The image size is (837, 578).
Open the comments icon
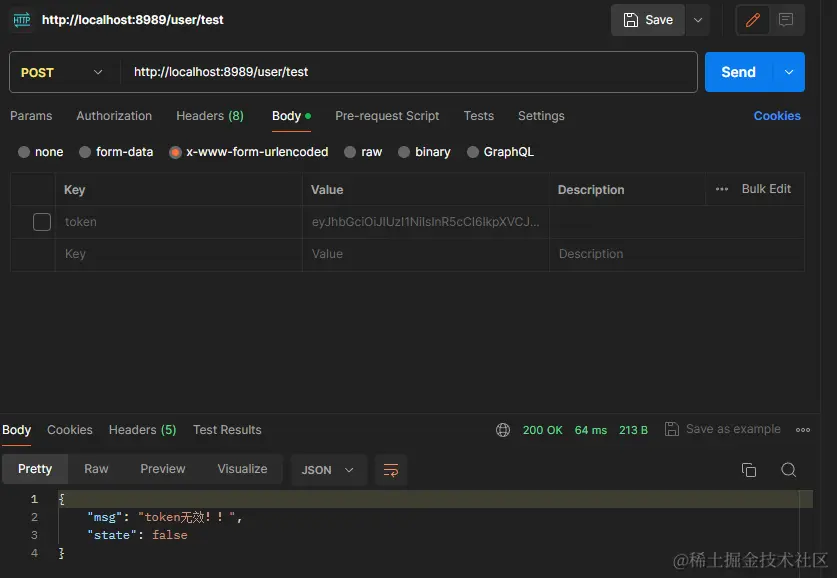(x=786, y=20)
